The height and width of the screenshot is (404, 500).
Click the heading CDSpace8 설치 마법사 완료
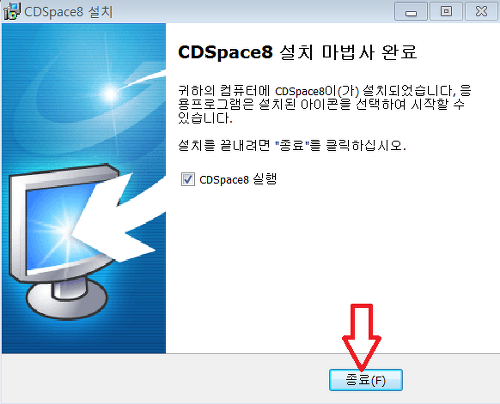[x=297, y=52]
